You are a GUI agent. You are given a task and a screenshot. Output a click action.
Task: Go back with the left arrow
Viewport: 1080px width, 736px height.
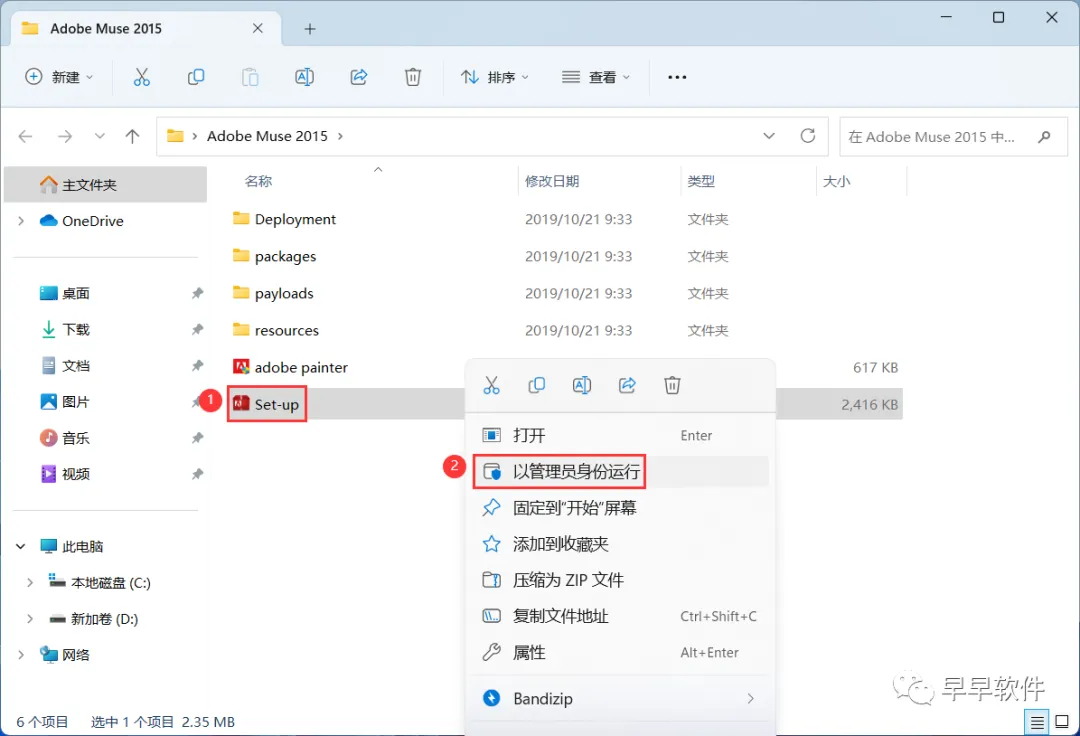click(x=25, y=136)
